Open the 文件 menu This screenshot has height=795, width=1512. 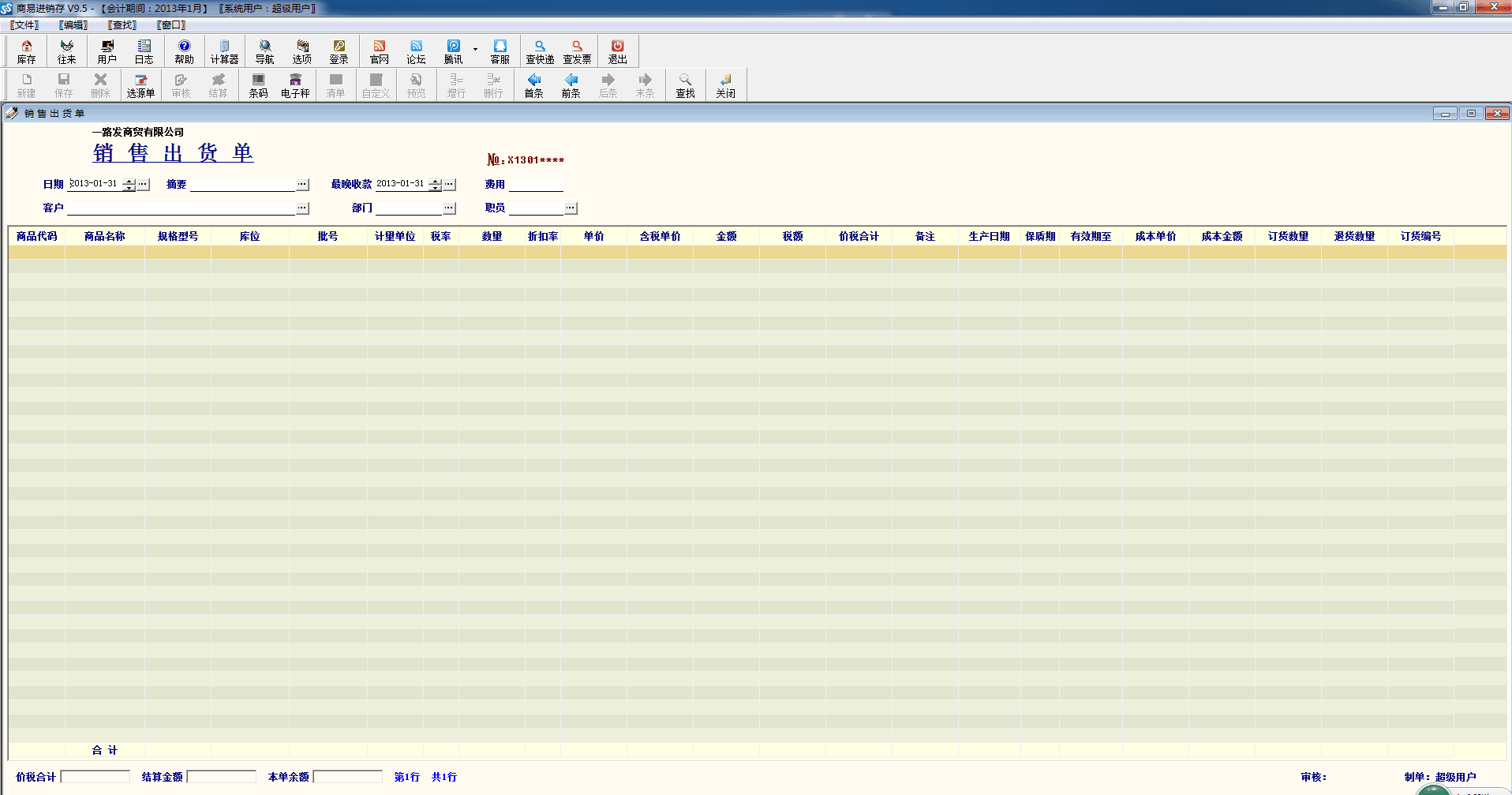(x=24, y=25)
